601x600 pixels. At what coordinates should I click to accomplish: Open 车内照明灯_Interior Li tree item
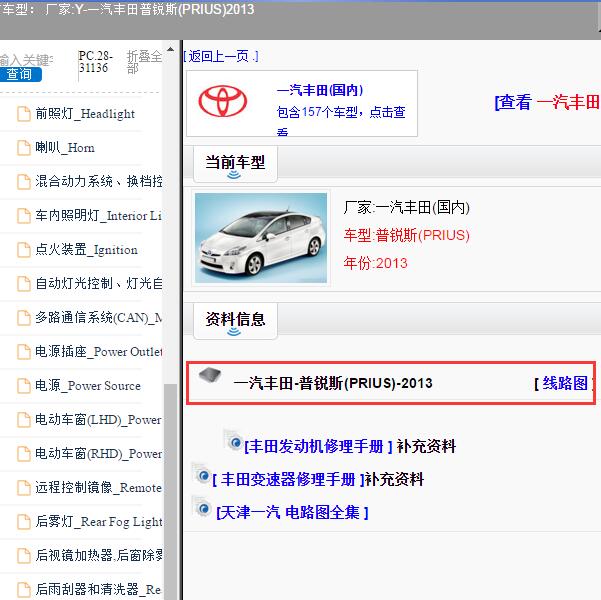pos(99,215)
